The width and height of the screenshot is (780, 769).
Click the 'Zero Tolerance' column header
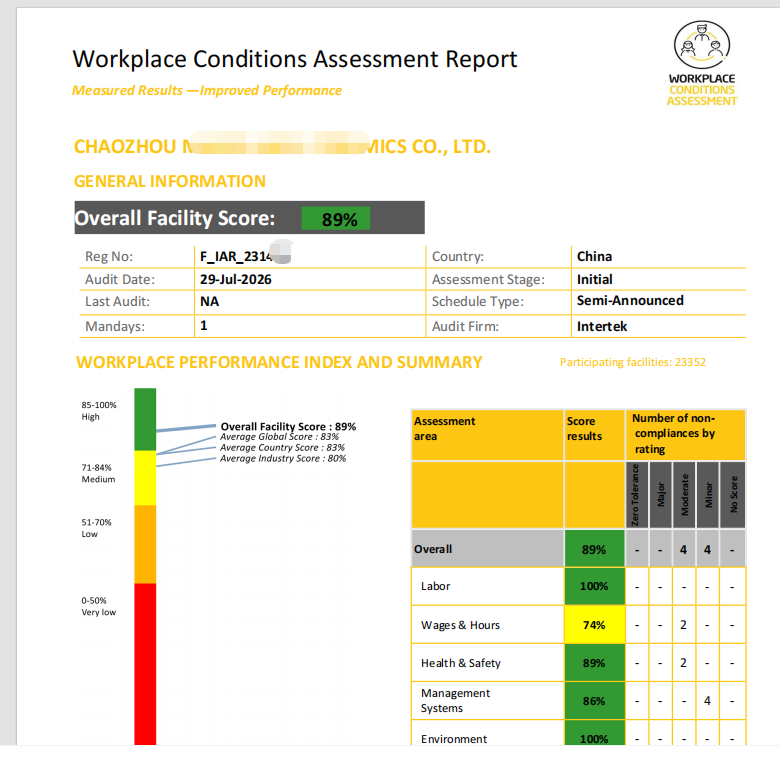(637, 494)
